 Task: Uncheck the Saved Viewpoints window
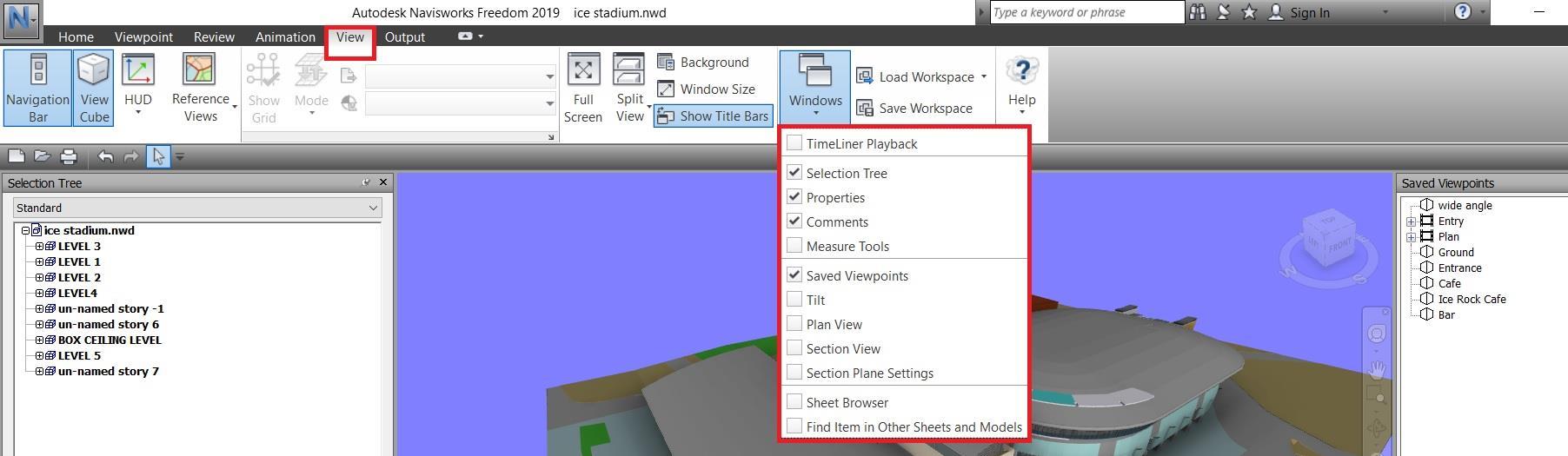794,275
